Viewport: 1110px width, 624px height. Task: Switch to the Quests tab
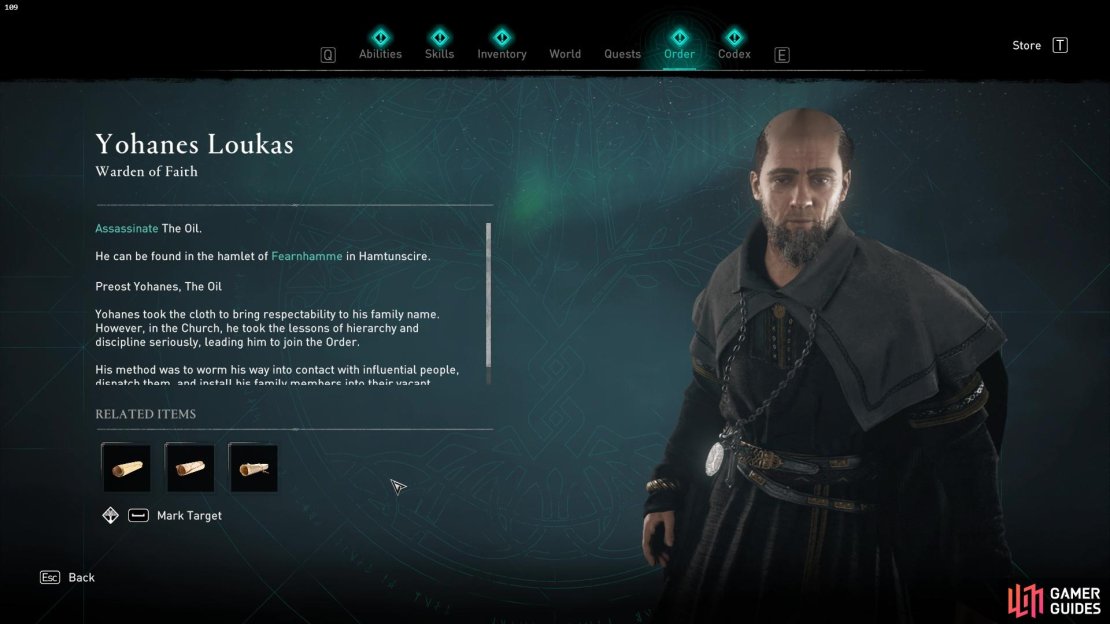click(622, 54)
